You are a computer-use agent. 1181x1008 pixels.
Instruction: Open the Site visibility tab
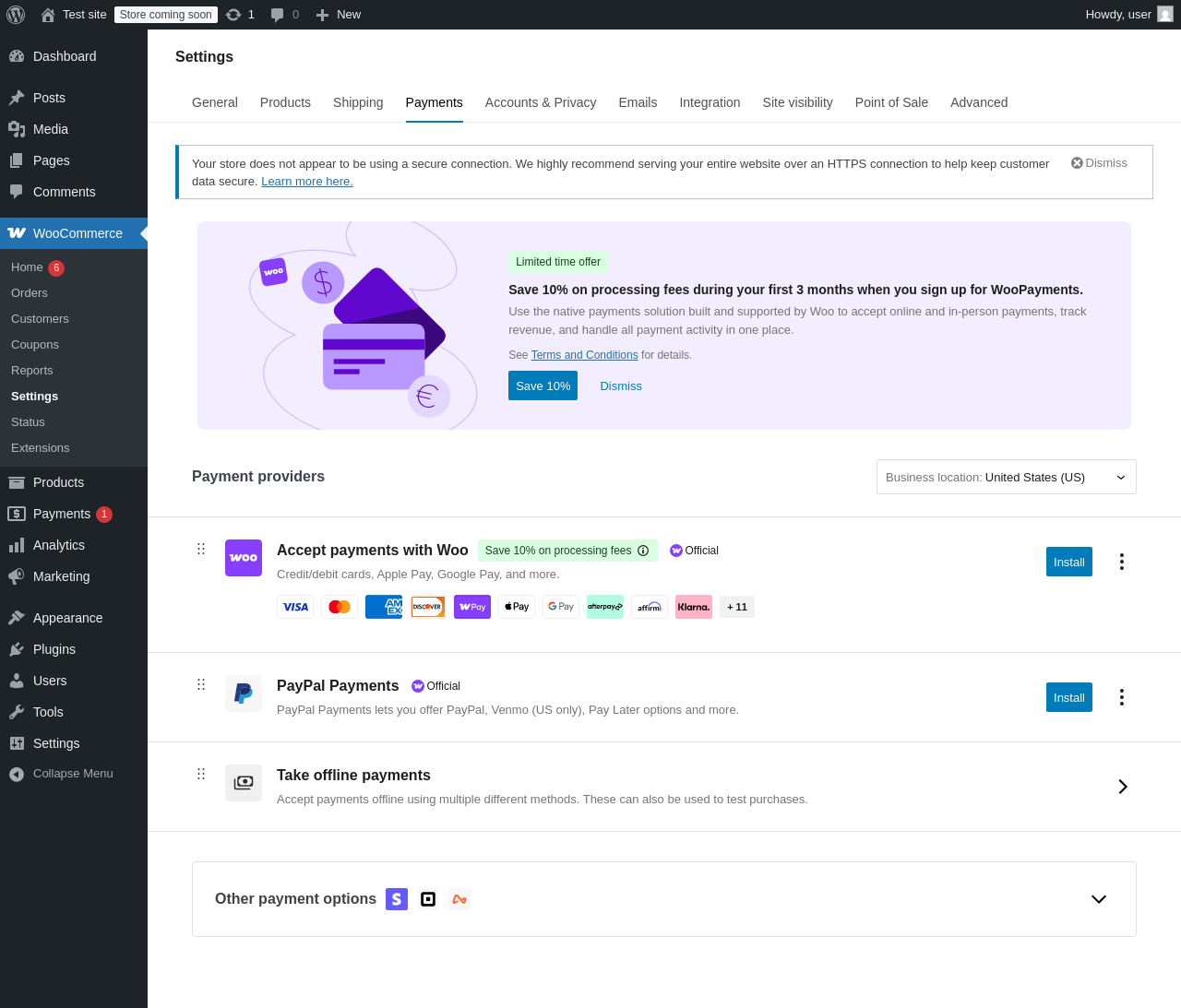[x=798, y=102]
